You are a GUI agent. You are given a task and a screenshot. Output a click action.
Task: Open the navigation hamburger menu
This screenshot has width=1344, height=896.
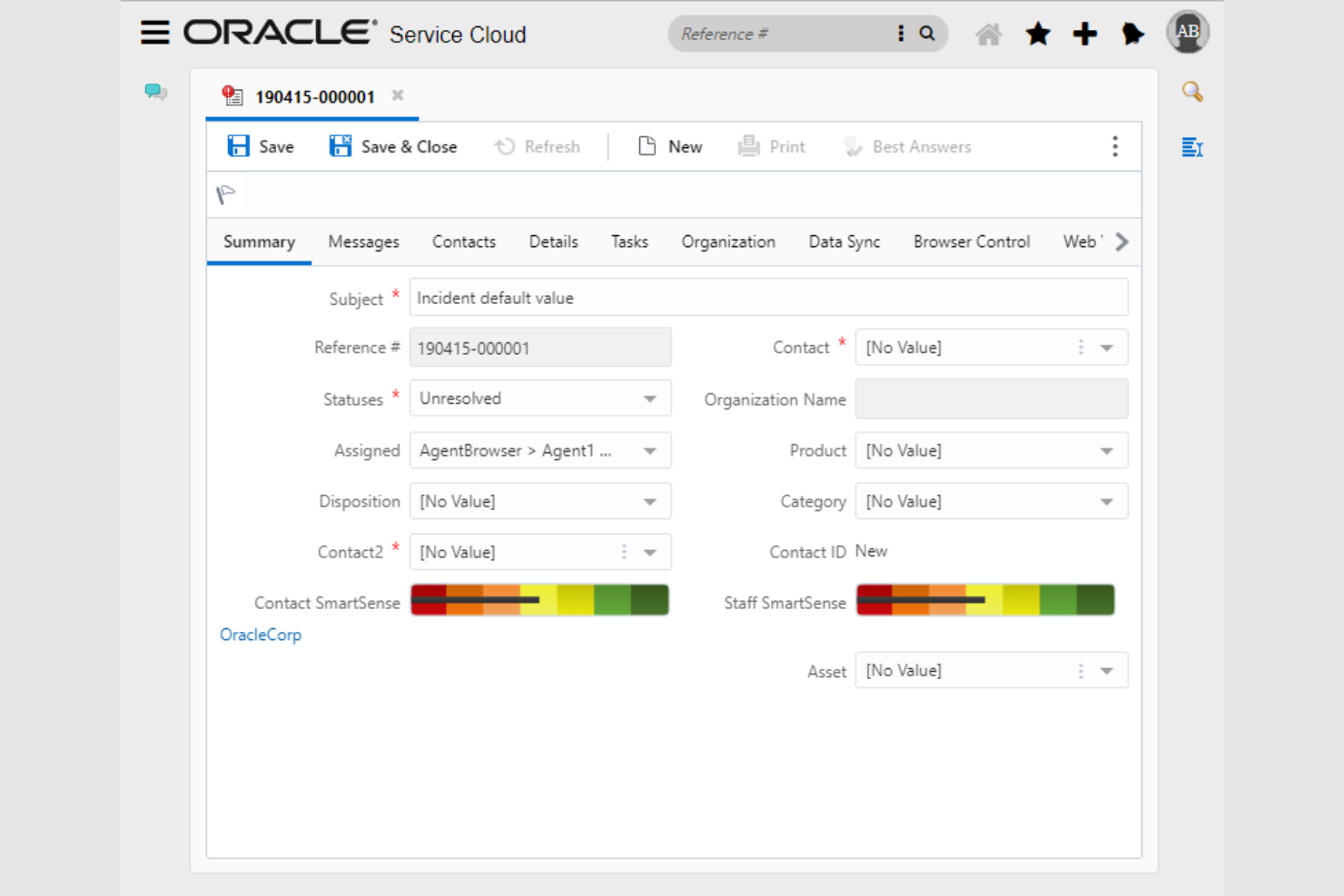154,32
